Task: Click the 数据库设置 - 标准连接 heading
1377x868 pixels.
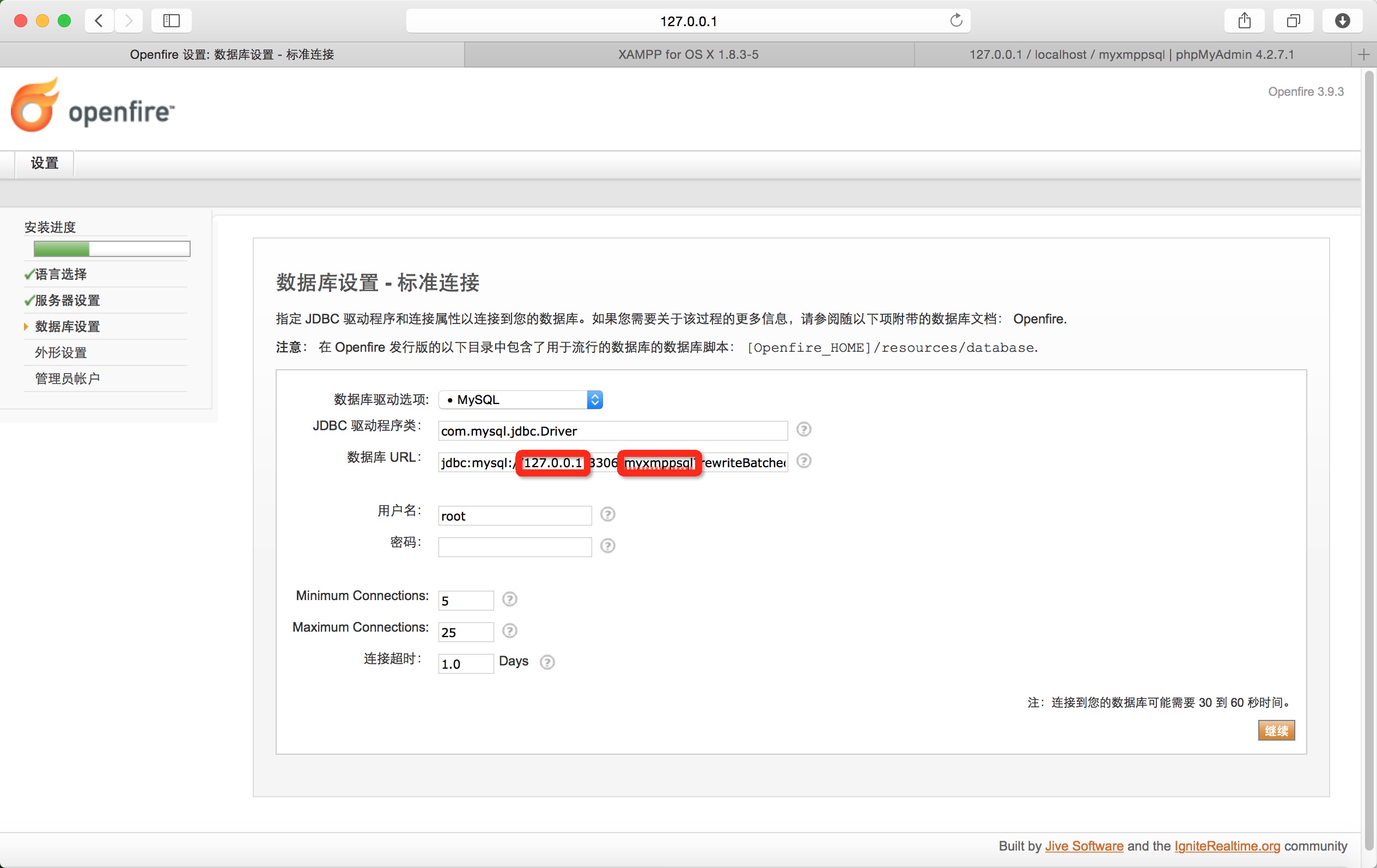Action: (377, 283)
